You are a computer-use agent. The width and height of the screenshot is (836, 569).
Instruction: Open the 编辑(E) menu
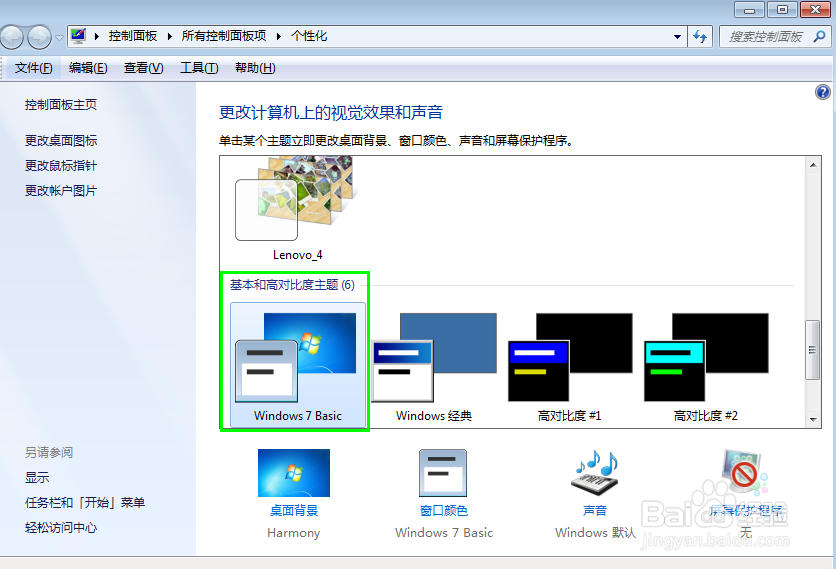pos(88,68)
